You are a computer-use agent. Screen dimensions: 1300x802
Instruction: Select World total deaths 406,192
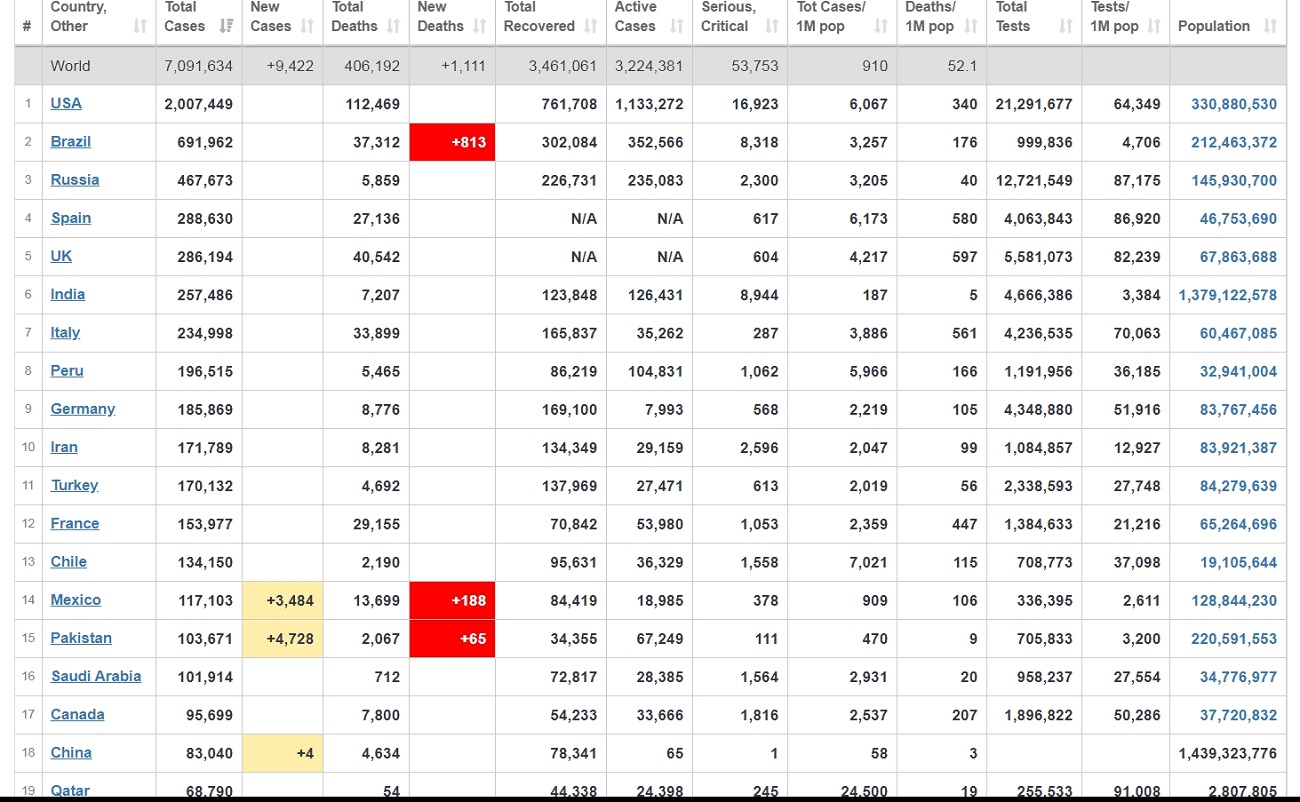pos(371,66)
